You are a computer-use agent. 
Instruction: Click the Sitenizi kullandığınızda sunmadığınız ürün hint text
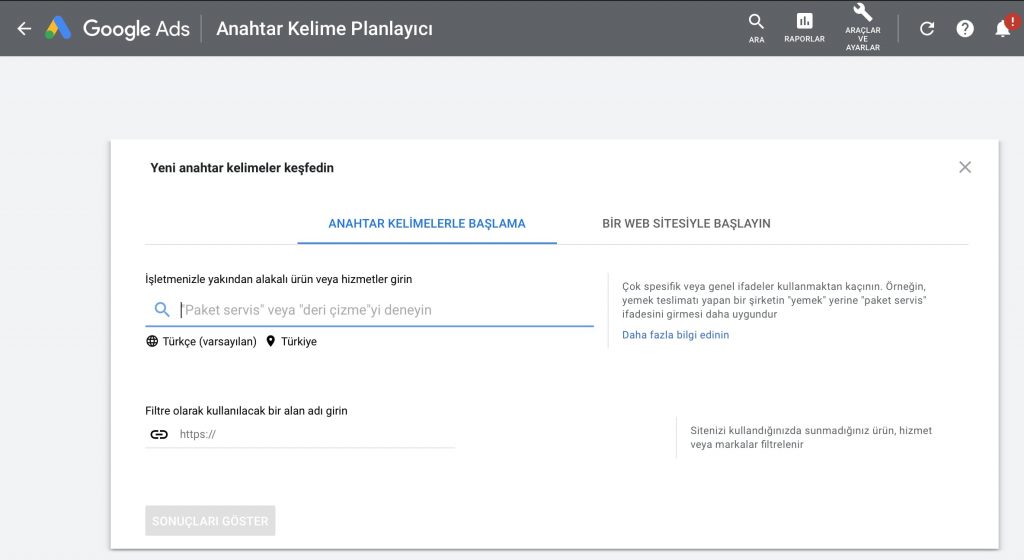[x=810, y=437]
